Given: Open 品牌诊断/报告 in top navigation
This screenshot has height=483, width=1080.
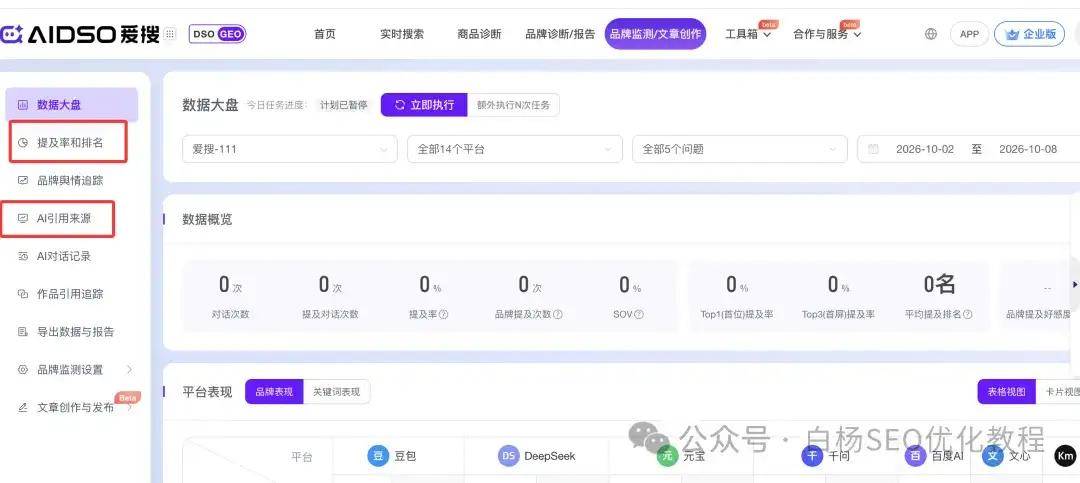Looking at the screenshot, I should click(x=560, y=34).
